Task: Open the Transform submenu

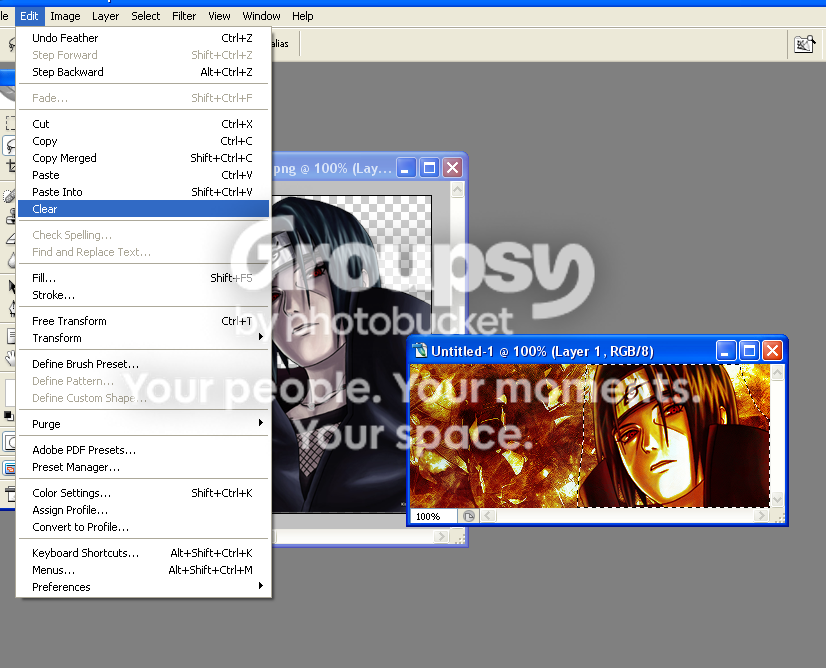Action: (x=143, y=338)
